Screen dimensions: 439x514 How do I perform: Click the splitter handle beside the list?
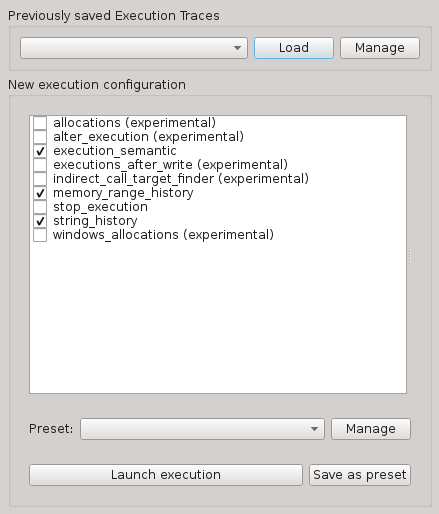(410, 256)
